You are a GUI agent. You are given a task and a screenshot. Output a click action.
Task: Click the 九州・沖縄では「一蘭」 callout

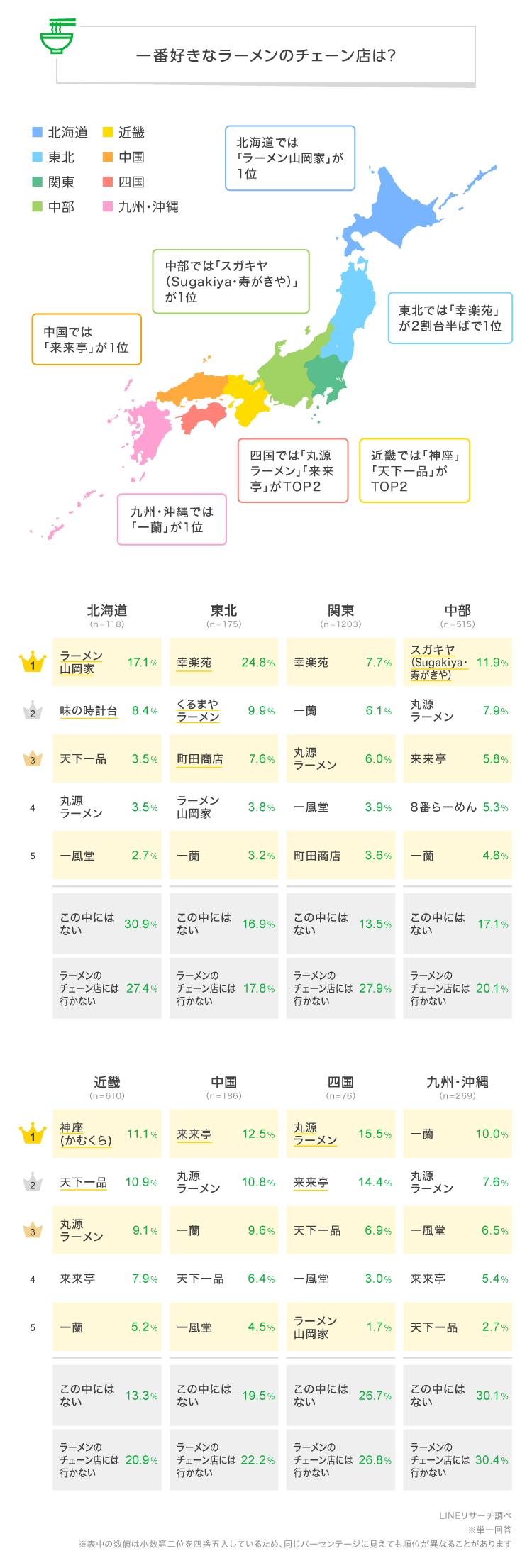point(172,519)
